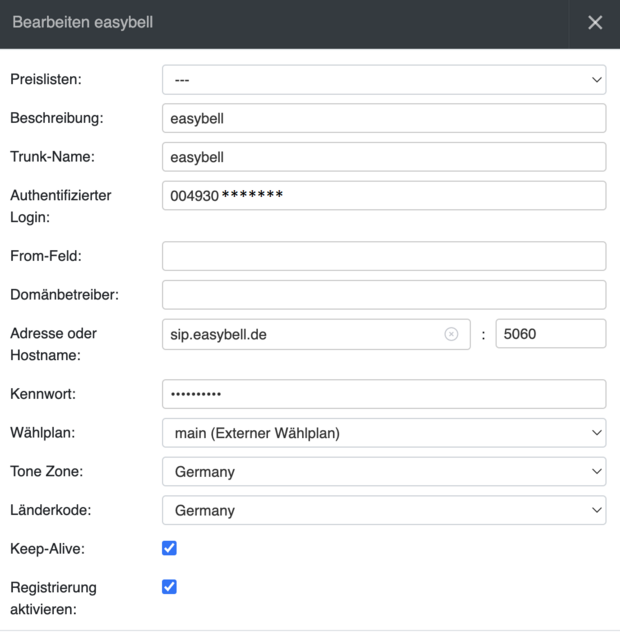The image size is (620, 635).
Task: Click the dialog title Bearbeiten easybell
Action: pyautogui.click(x=82, y=22)
